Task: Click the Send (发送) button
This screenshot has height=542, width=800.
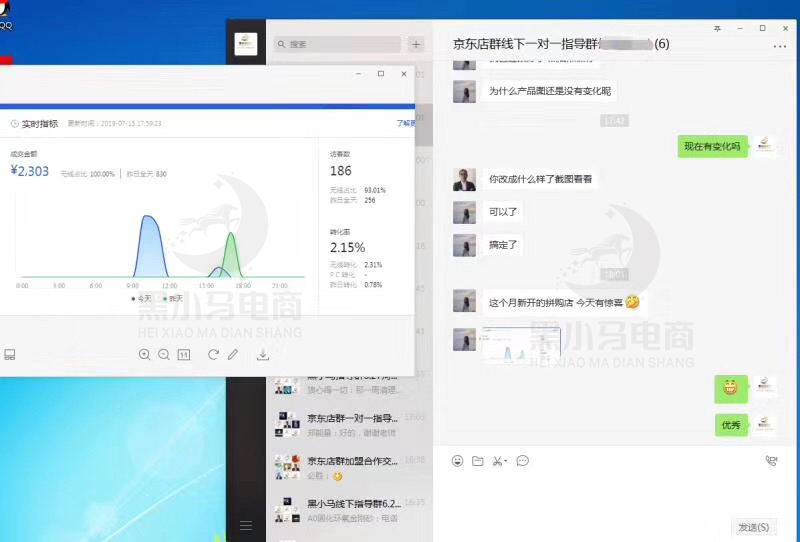Action: tap(754, 527)
